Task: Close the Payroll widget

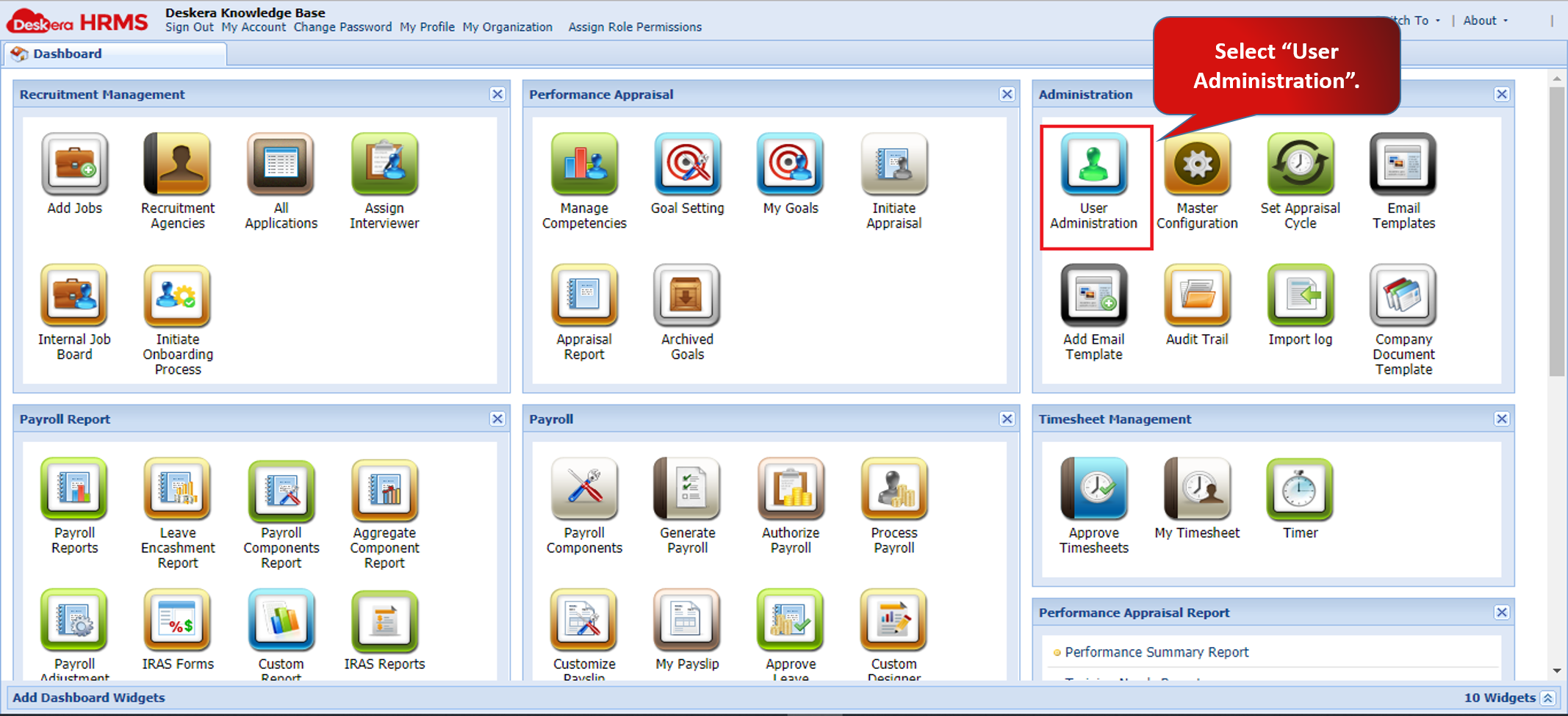Action: click(x=1007, y=419)
